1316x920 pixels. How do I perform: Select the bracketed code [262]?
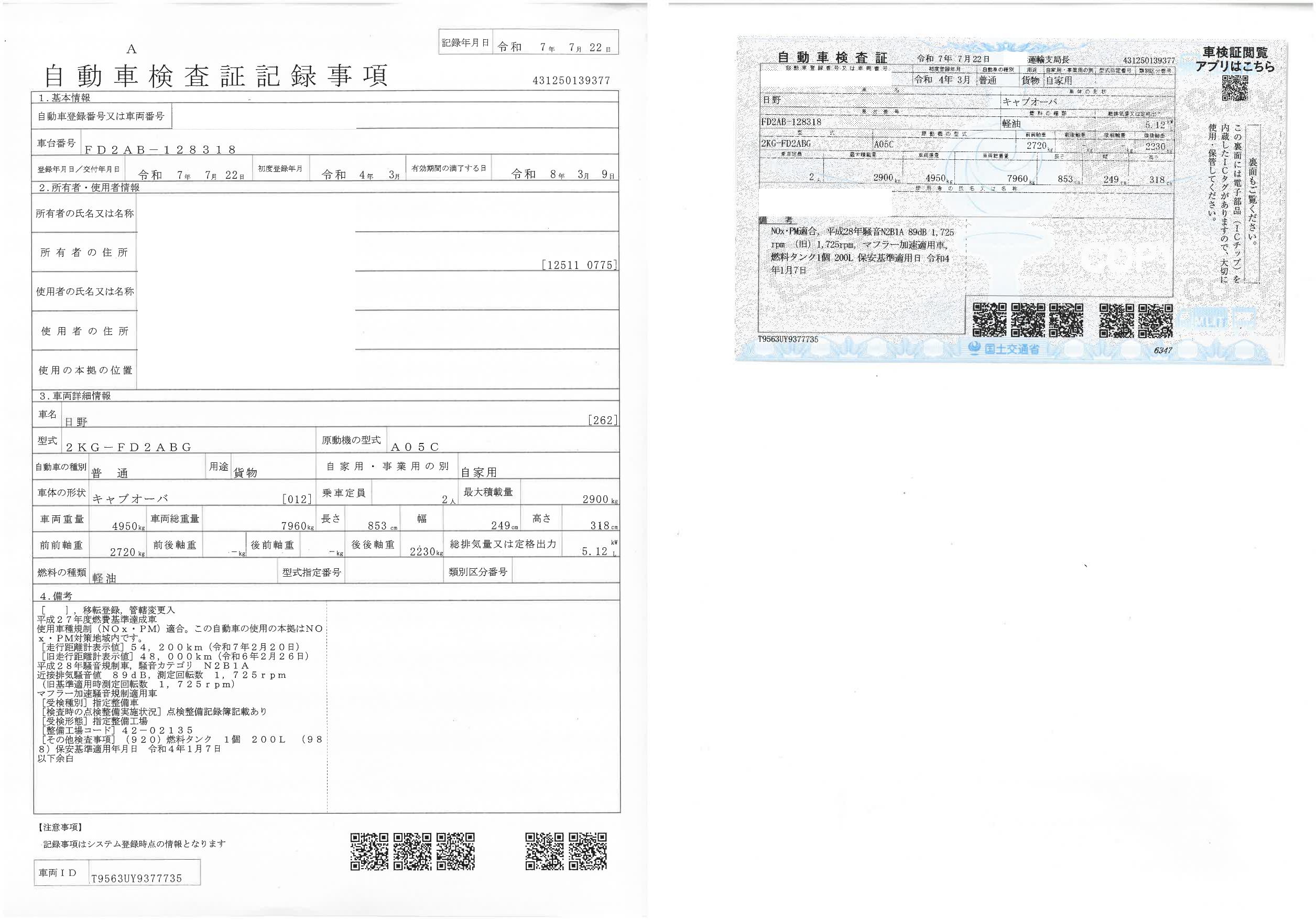click(x=603, y=420)
